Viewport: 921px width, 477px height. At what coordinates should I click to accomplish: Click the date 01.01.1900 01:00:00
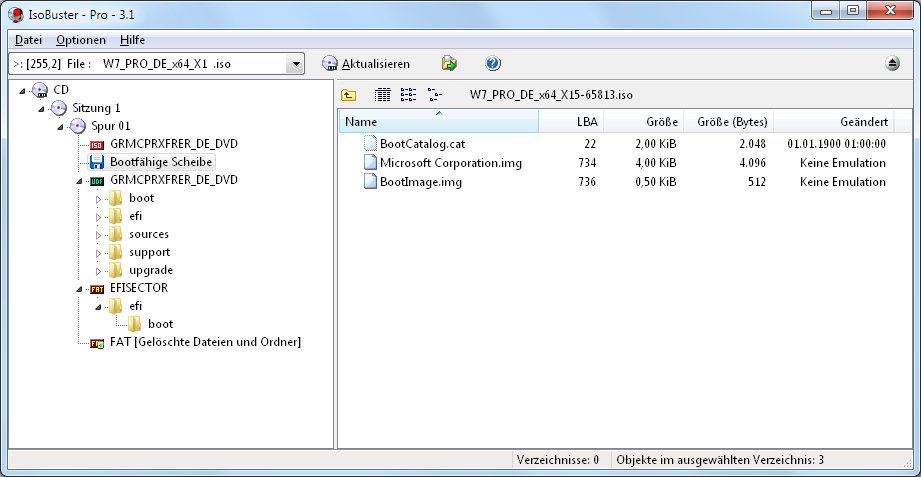pos(836,144)
